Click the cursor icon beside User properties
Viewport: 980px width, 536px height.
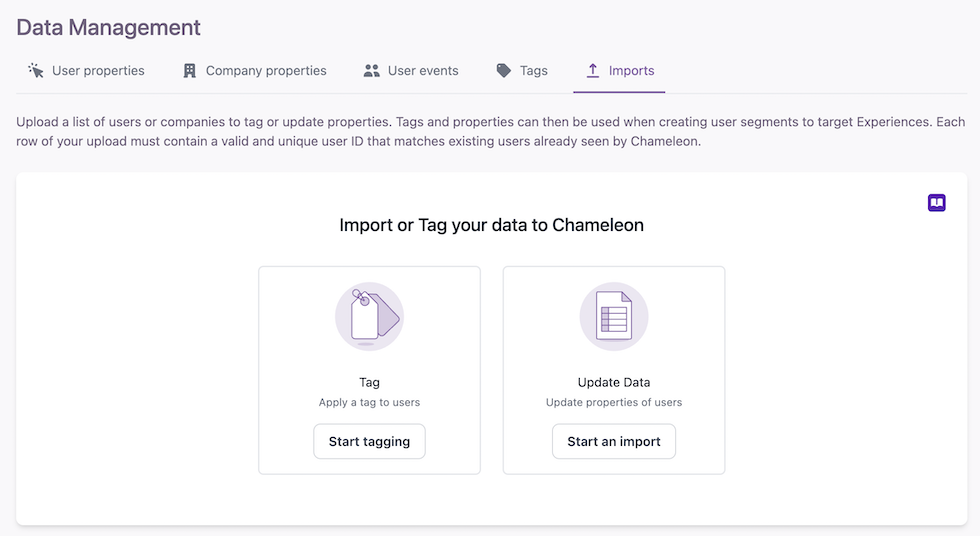pos(36,71)
